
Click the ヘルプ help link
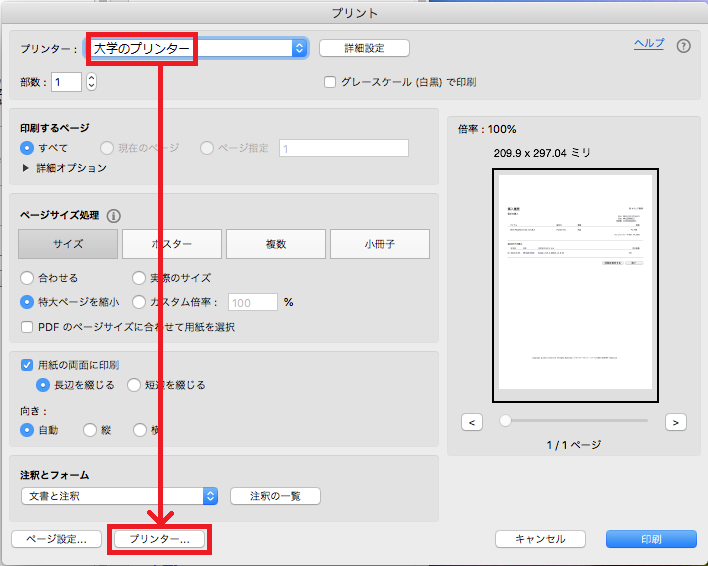[x=648, y=44]
